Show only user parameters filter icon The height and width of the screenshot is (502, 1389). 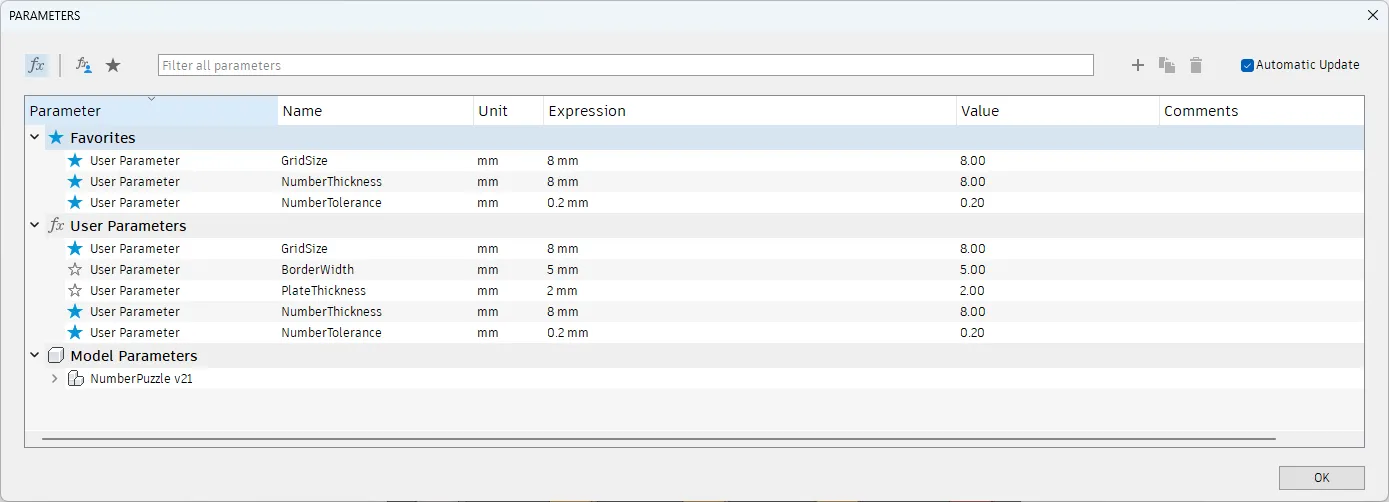coord(84,65)
